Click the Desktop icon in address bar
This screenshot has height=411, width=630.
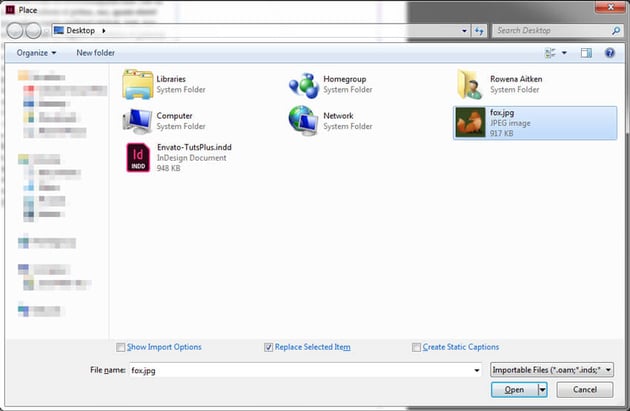[59, 30]
